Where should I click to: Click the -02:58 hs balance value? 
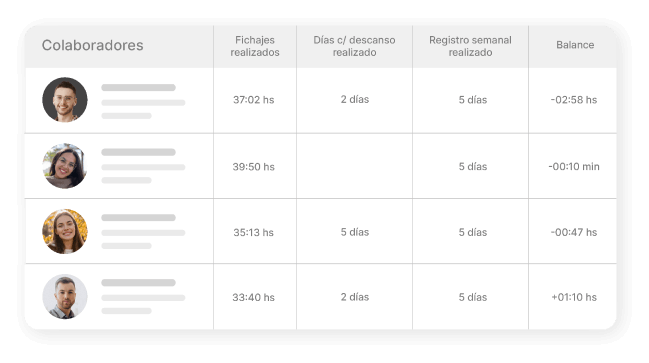(x=574, y=100)
